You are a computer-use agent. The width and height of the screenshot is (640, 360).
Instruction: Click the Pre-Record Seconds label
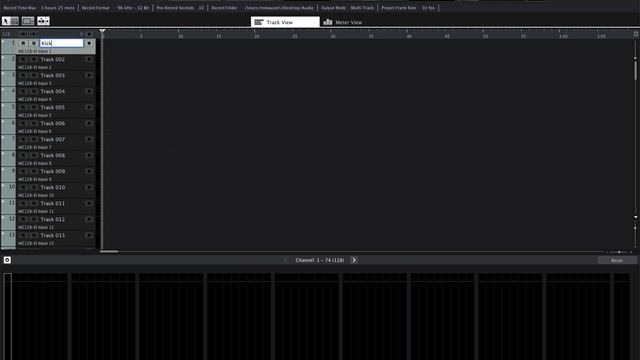tap(175, 8)
